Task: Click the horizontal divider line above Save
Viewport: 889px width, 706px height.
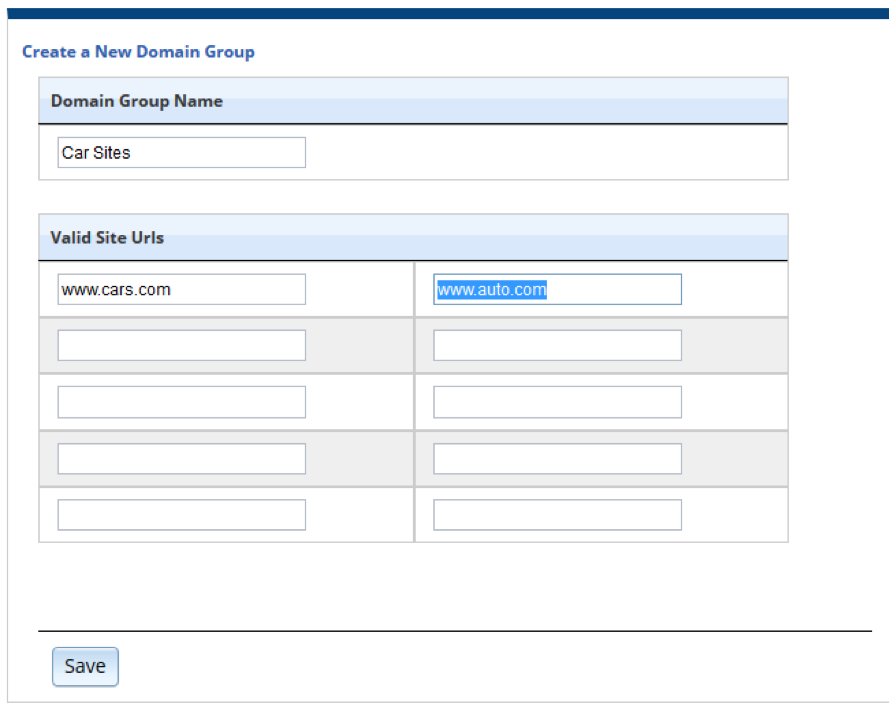Action: pos(454,631)
